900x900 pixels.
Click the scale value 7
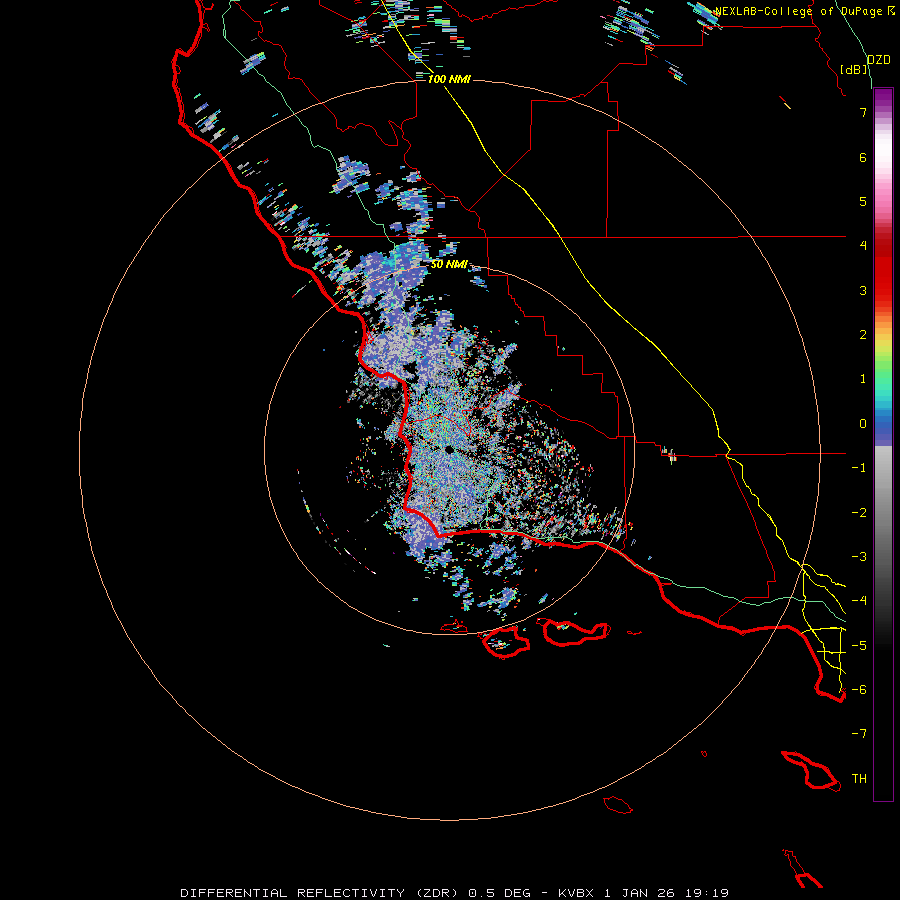863,112
